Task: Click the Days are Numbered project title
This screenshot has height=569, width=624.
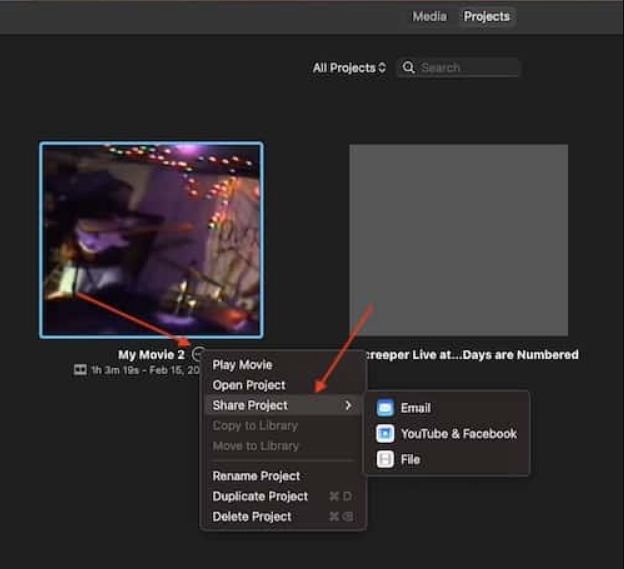Action: pyautogui.click(x=472, y=355)
